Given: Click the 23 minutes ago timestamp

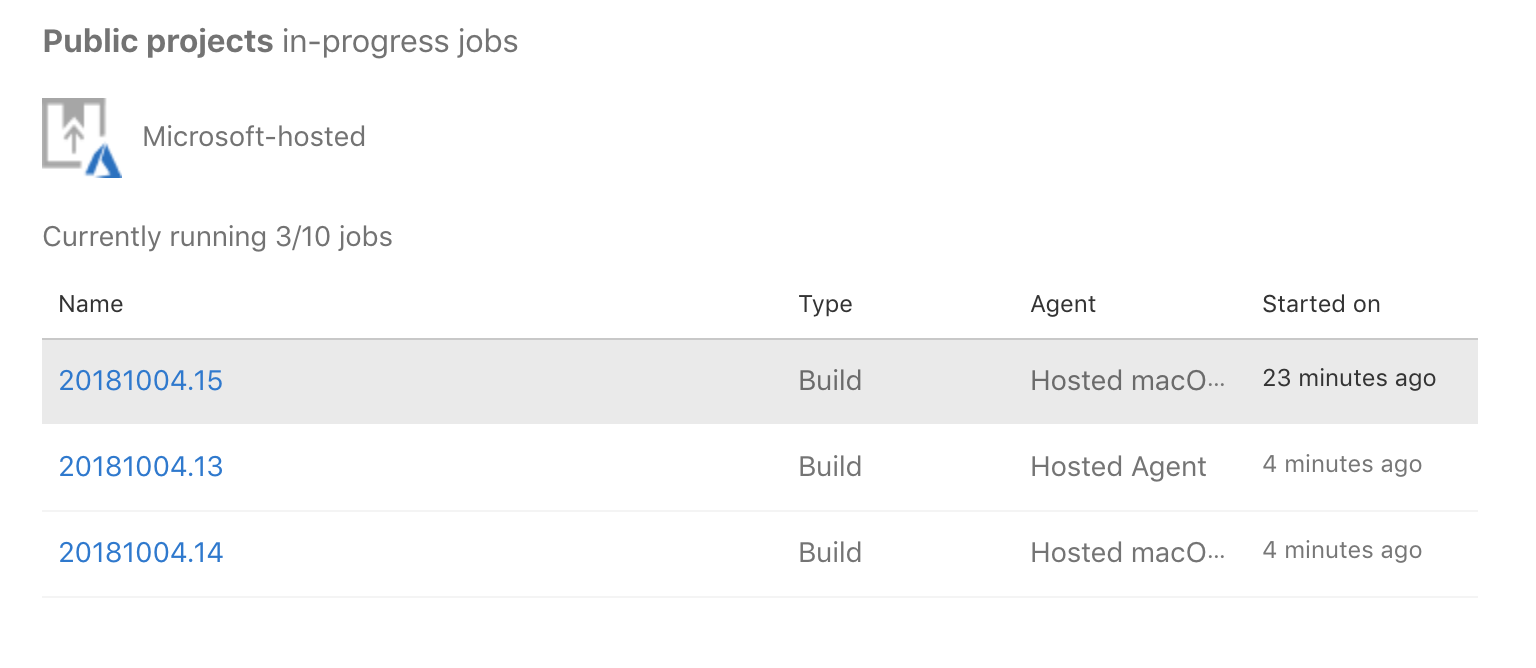Looking at the screenshot, I should pyautogui.click(x=1349, y=378).
